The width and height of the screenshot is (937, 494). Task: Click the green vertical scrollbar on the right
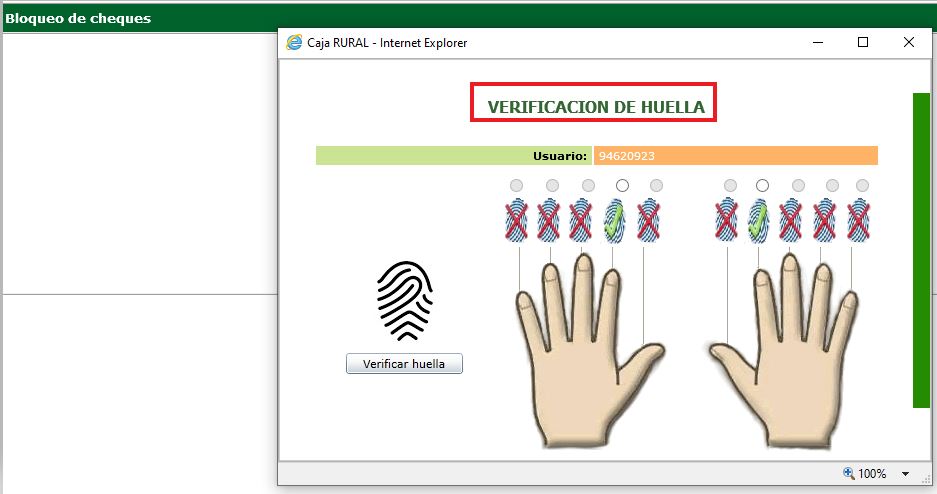[921, 250]
